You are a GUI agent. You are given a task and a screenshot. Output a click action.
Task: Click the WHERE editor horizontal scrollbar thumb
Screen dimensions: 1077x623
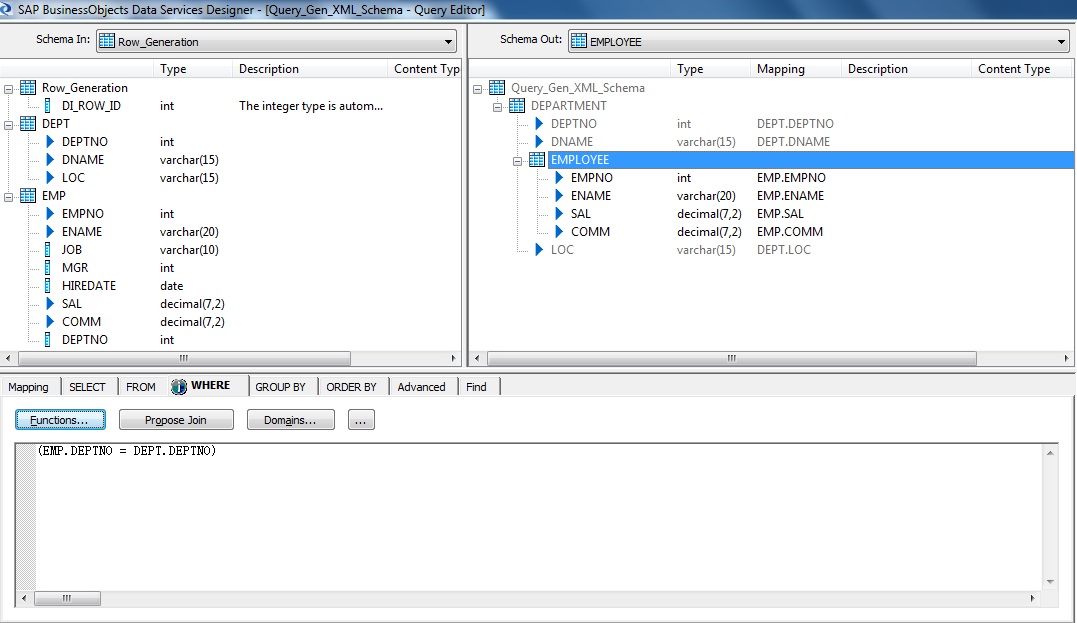[67, 598]
